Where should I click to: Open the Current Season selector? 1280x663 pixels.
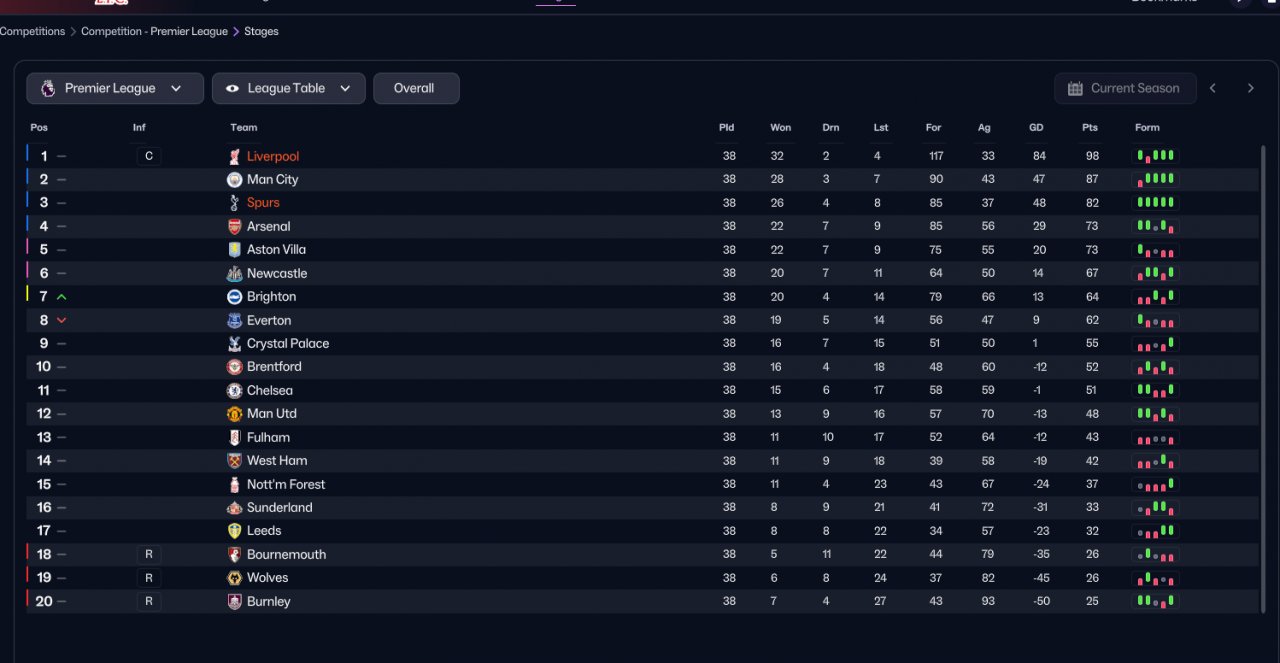(x=1125, y=88)
